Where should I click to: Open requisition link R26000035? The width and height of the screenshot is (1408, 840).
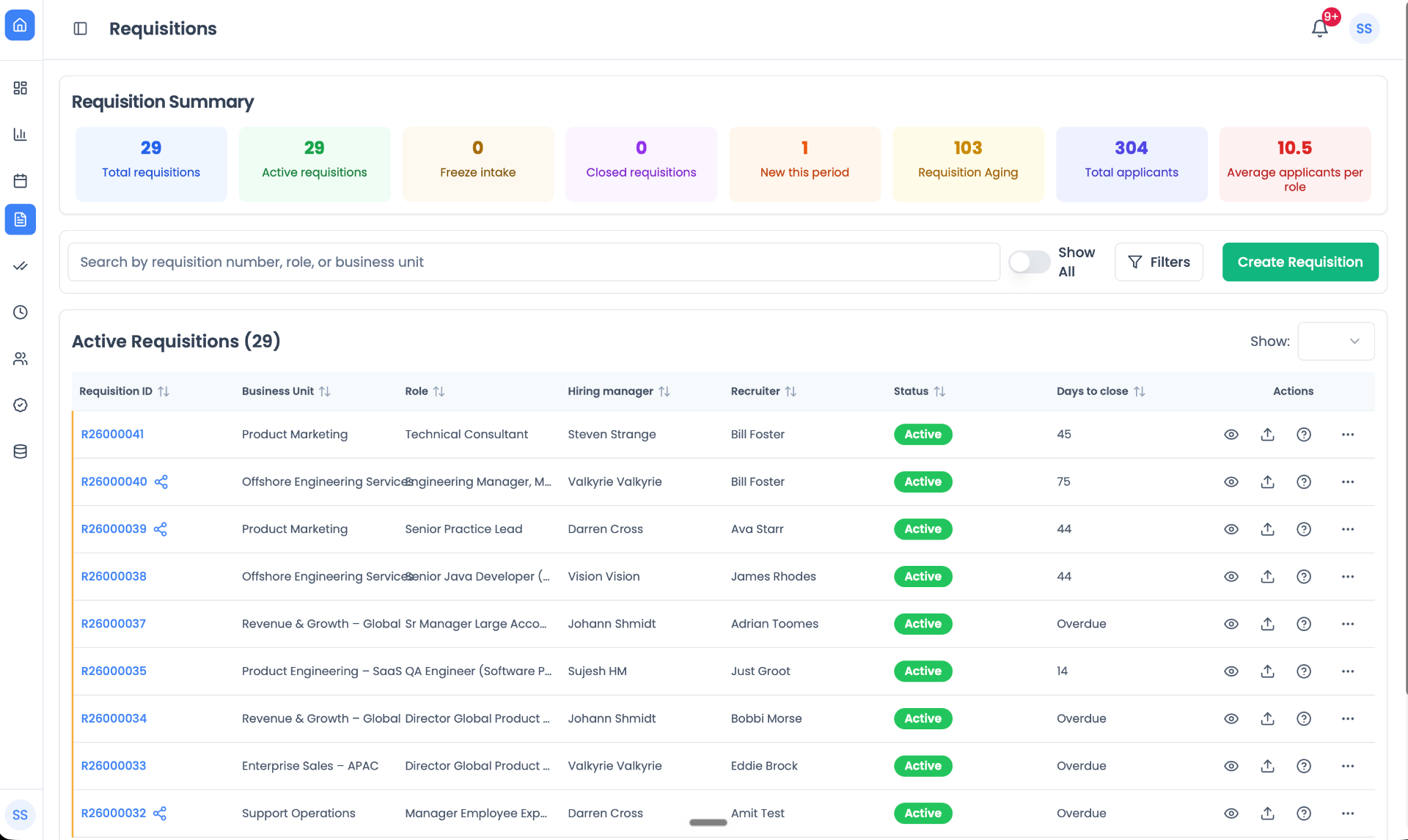[x=114, y=671]
